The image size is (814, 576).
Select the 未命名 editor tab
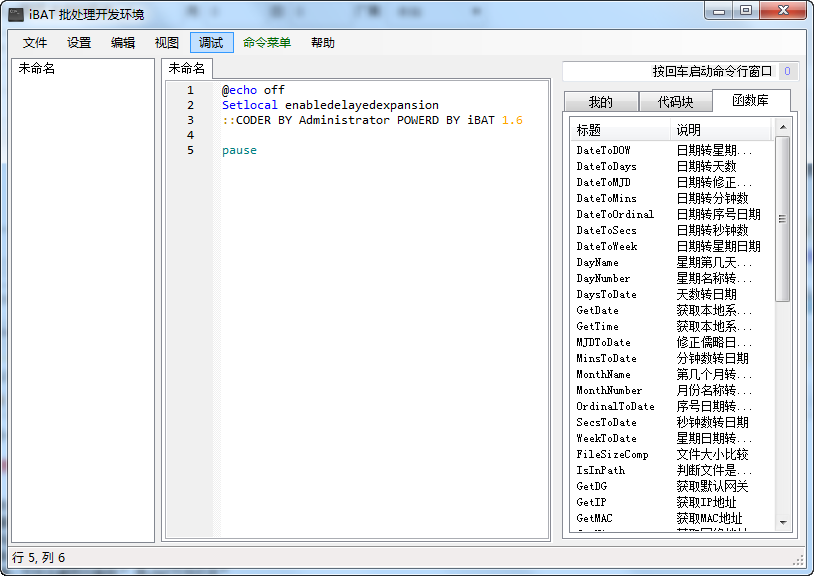[x=186, y=68]
